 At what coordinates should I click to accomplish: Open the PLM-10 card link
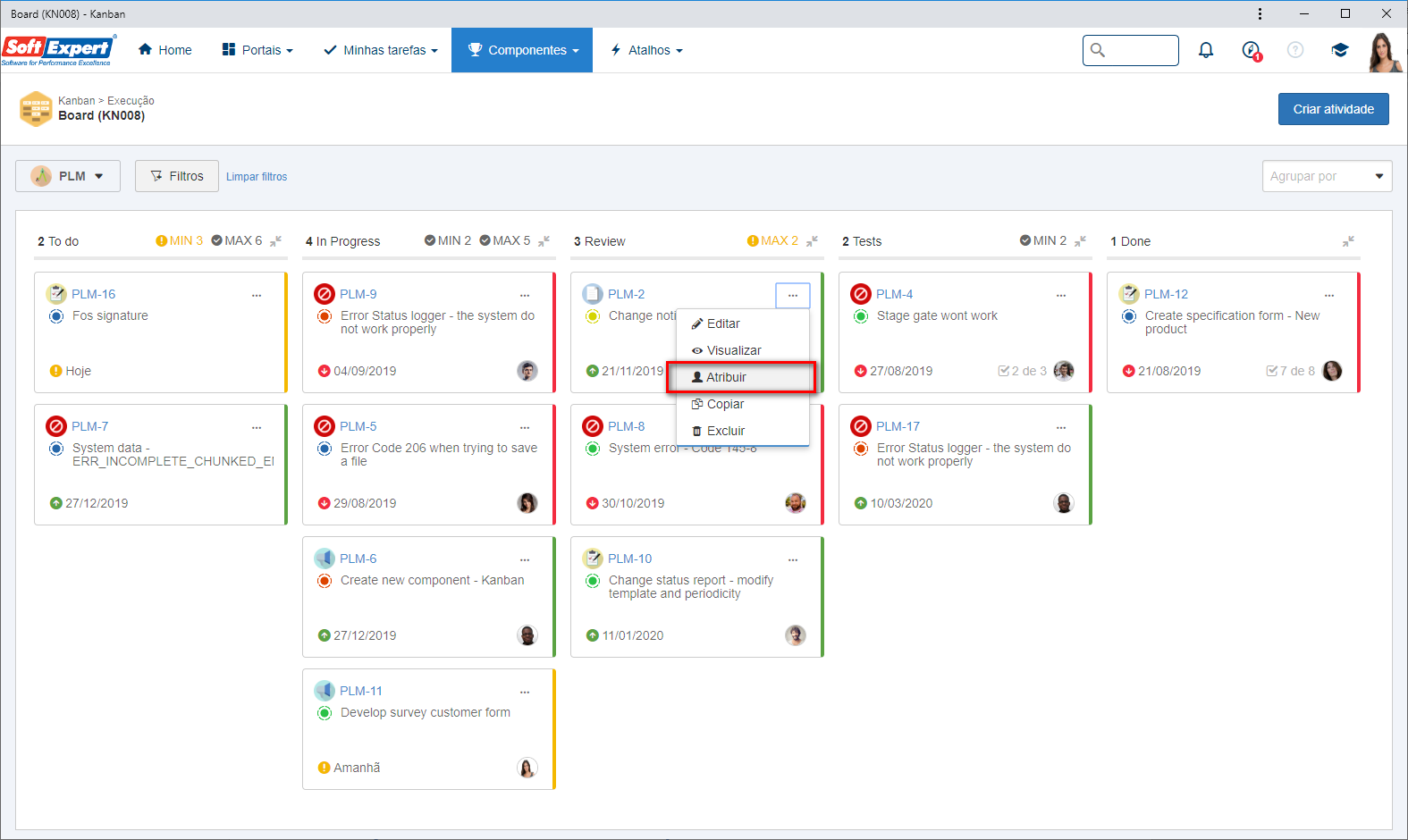[x=630, y=559]
